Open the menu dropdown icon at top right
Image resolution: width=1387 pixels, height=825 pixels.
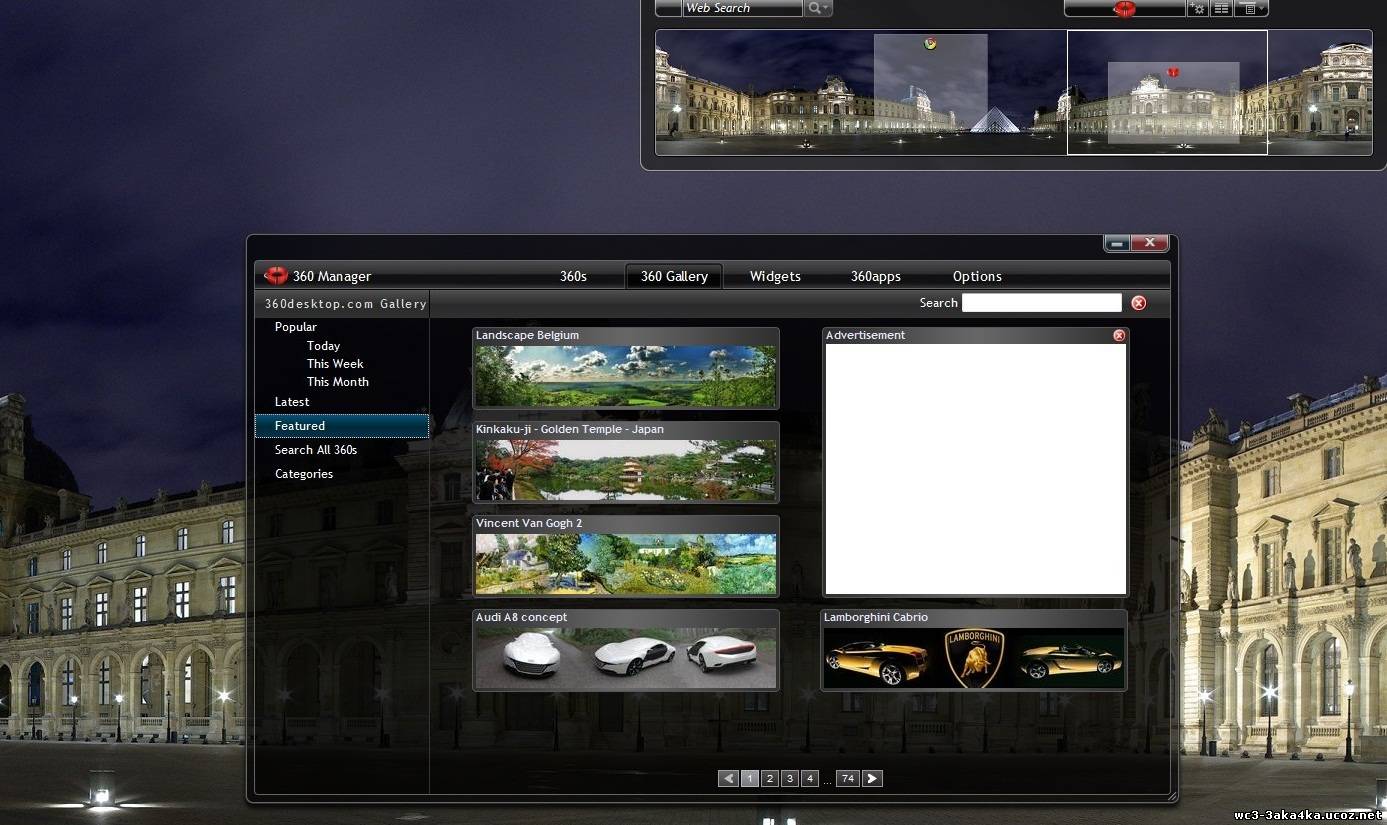pyautogui.click(x=1251, y=8)
